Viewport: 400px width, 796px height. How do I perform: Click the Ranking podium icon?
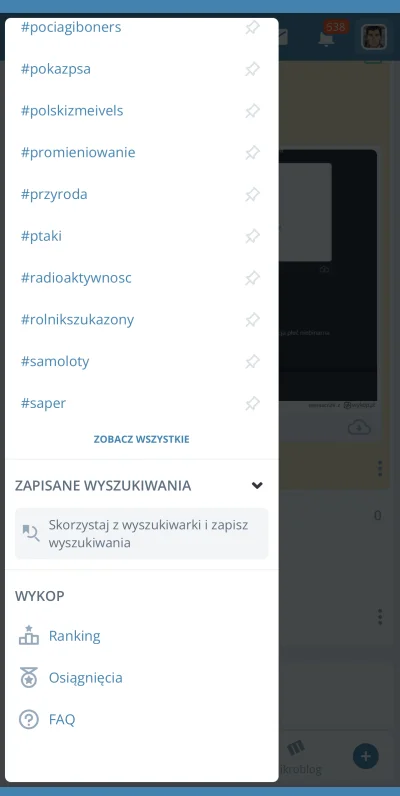click(29, 636)
